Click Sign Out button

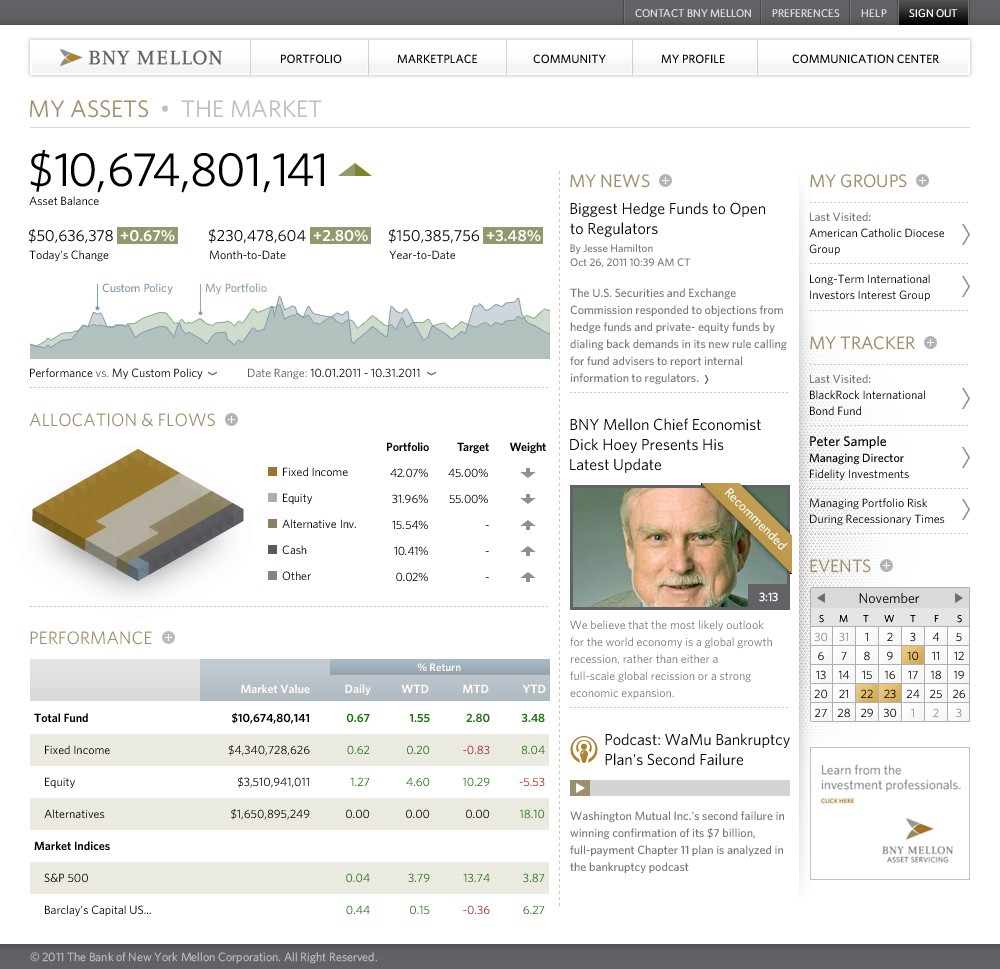(933, 13)
